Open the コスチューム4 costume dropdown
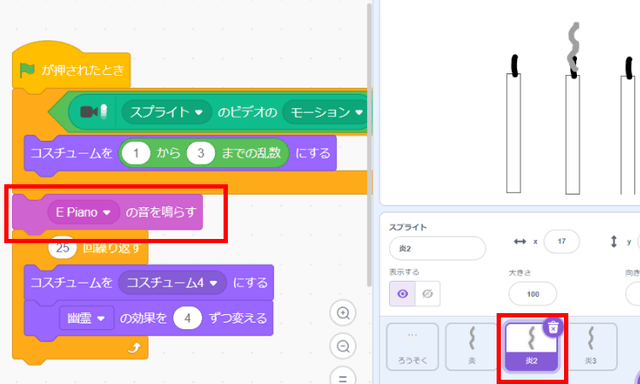Screen dimensions: 640x384 pyautogui.click(x=172, y=283)
